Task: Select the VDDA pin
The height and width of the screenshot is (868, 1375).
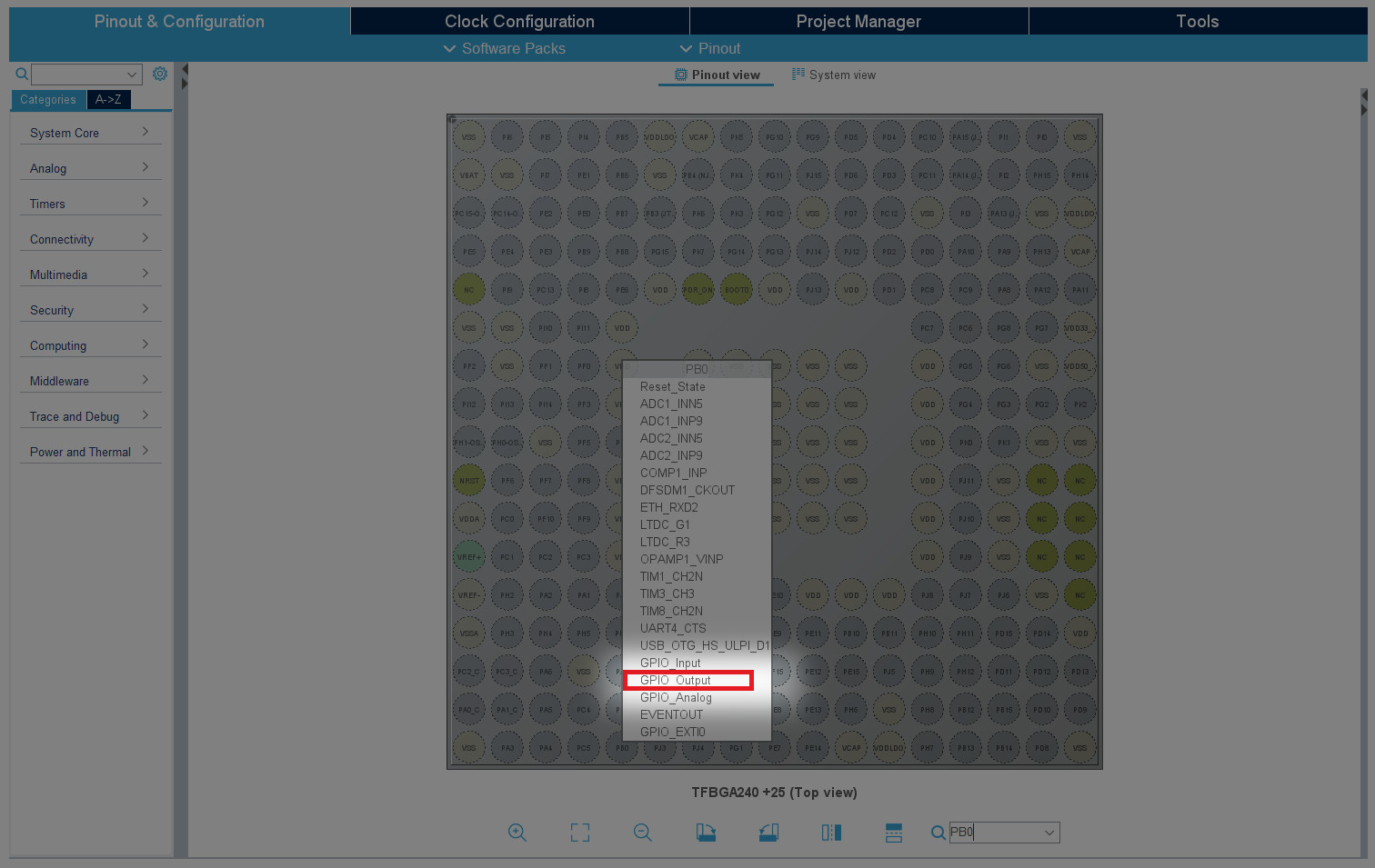Action: [x=469, y=519]
